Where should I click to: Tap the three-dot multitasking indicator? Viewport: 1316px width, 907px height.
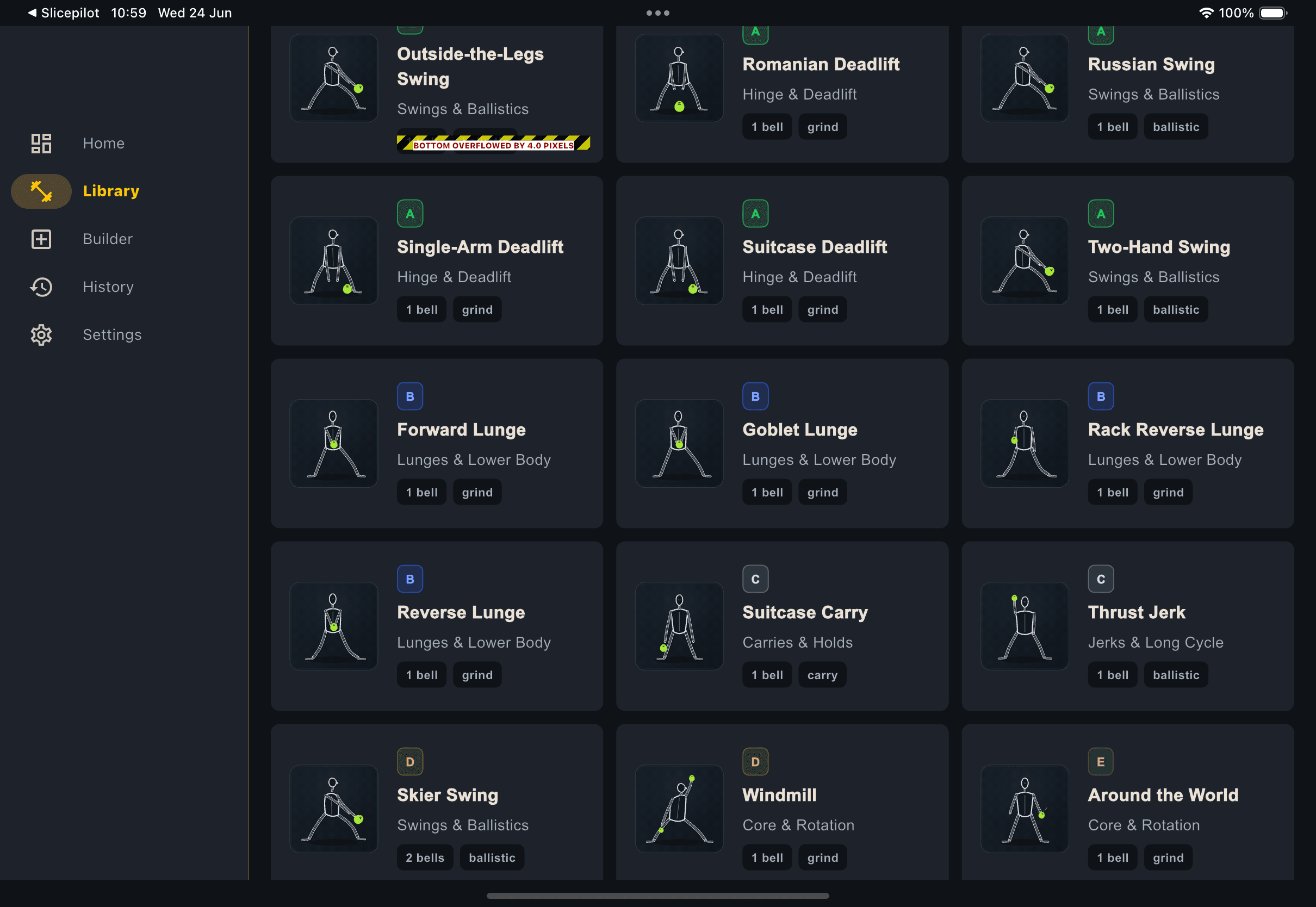click(x=657, y=13)
